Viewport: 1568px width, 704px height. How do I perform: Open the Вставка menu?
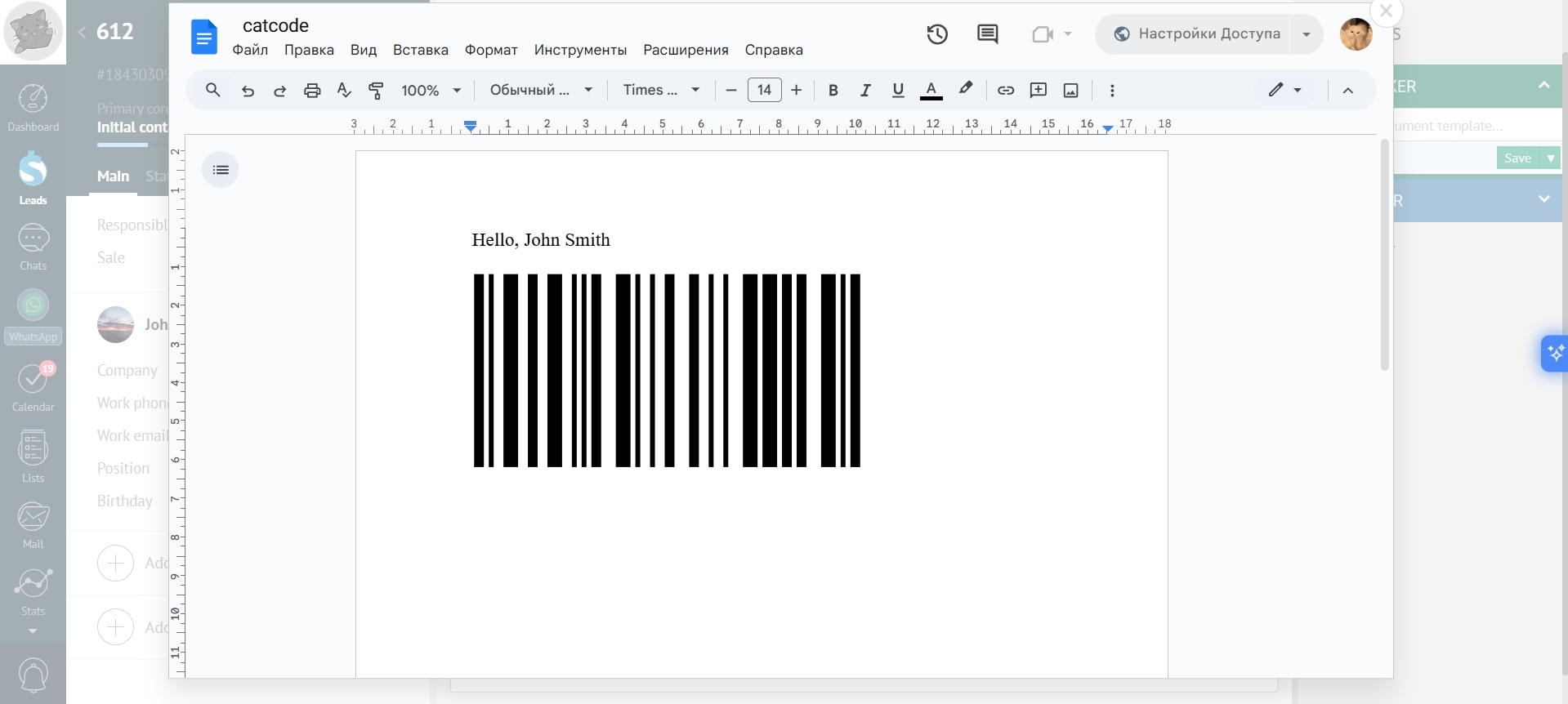(x=420, y=50)
